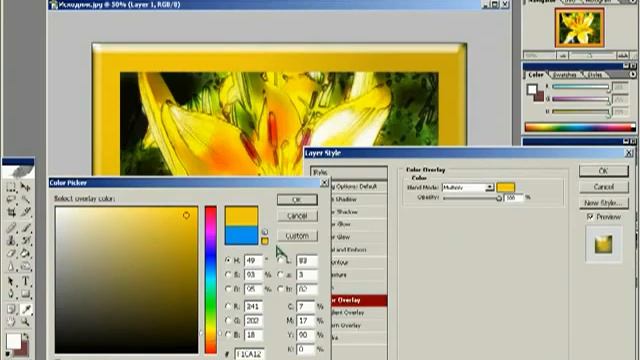Image resolution: width=640 pixels, height=360 pixels.
Task: Select the Rectangular Marquee tool
Action: click(x=11, y=187)
